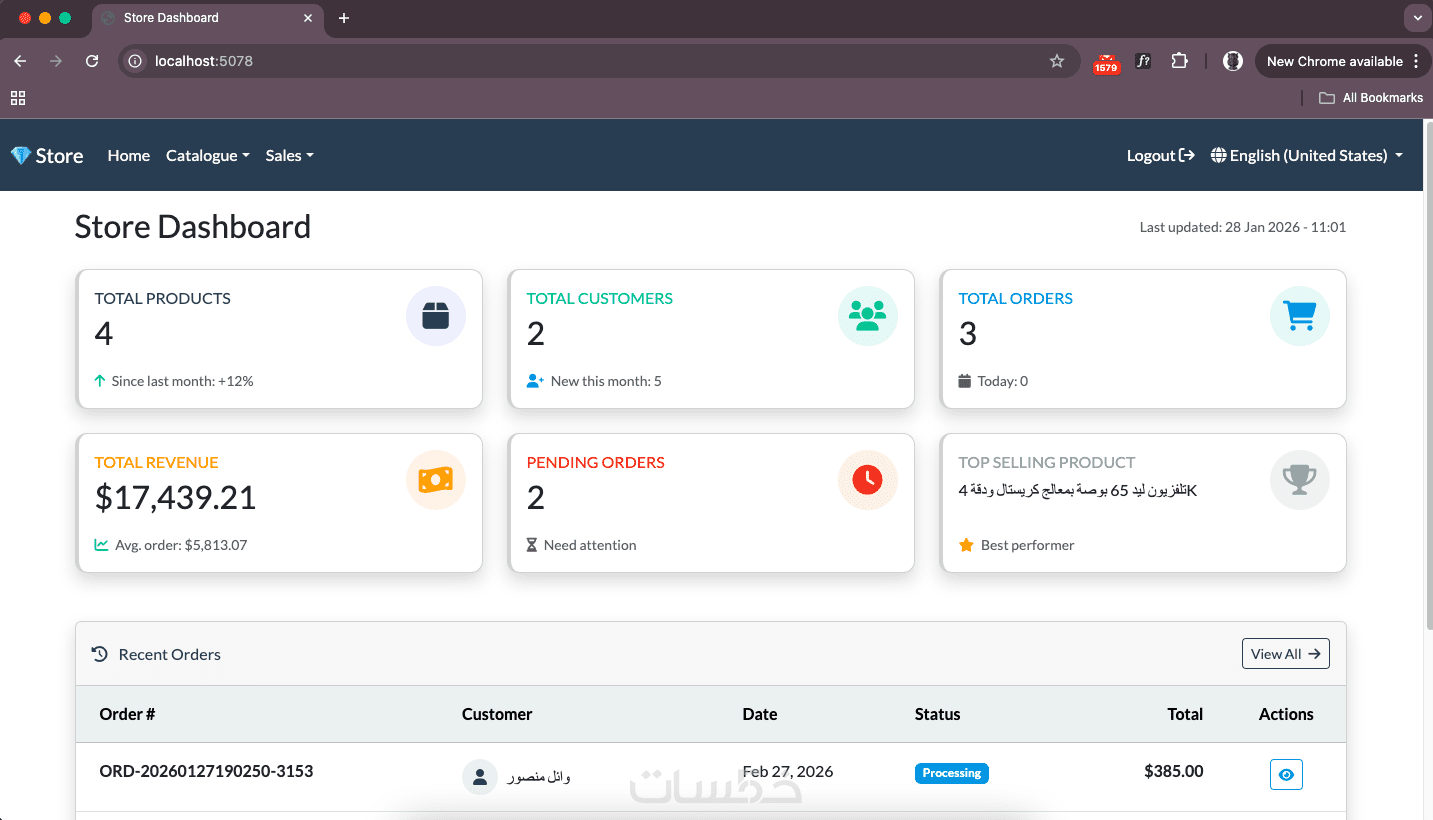Click the Pending Orders clock icon

868,480
